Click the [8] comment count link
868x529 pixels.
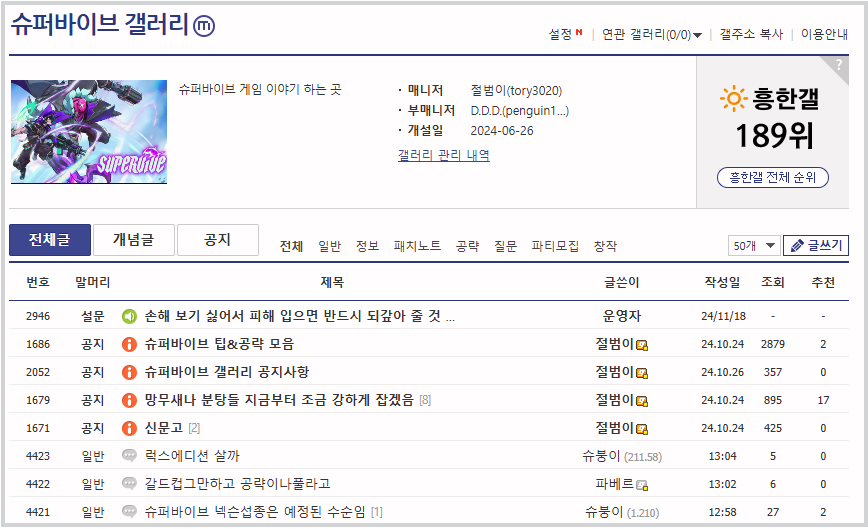(x=425, y=401)
